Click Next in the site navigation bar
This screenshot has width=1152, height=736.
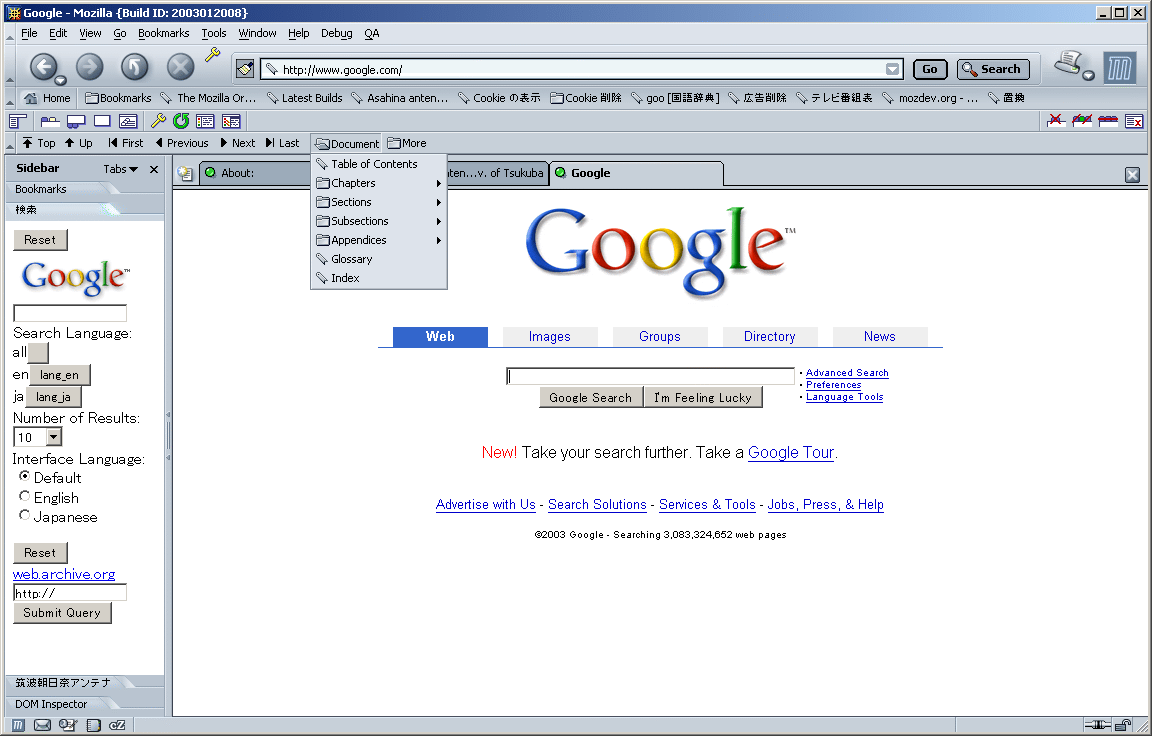[237, 143]
